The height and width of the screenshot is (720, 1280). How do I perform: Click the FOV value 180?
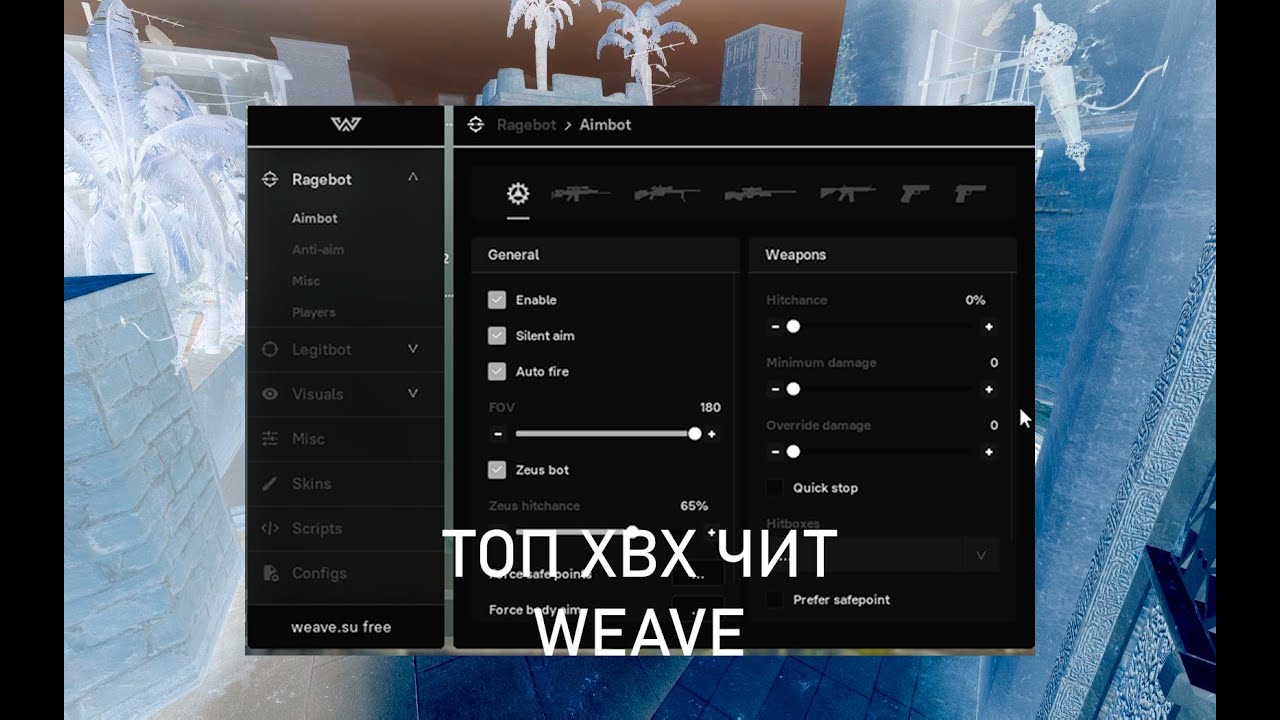point(710,407)
